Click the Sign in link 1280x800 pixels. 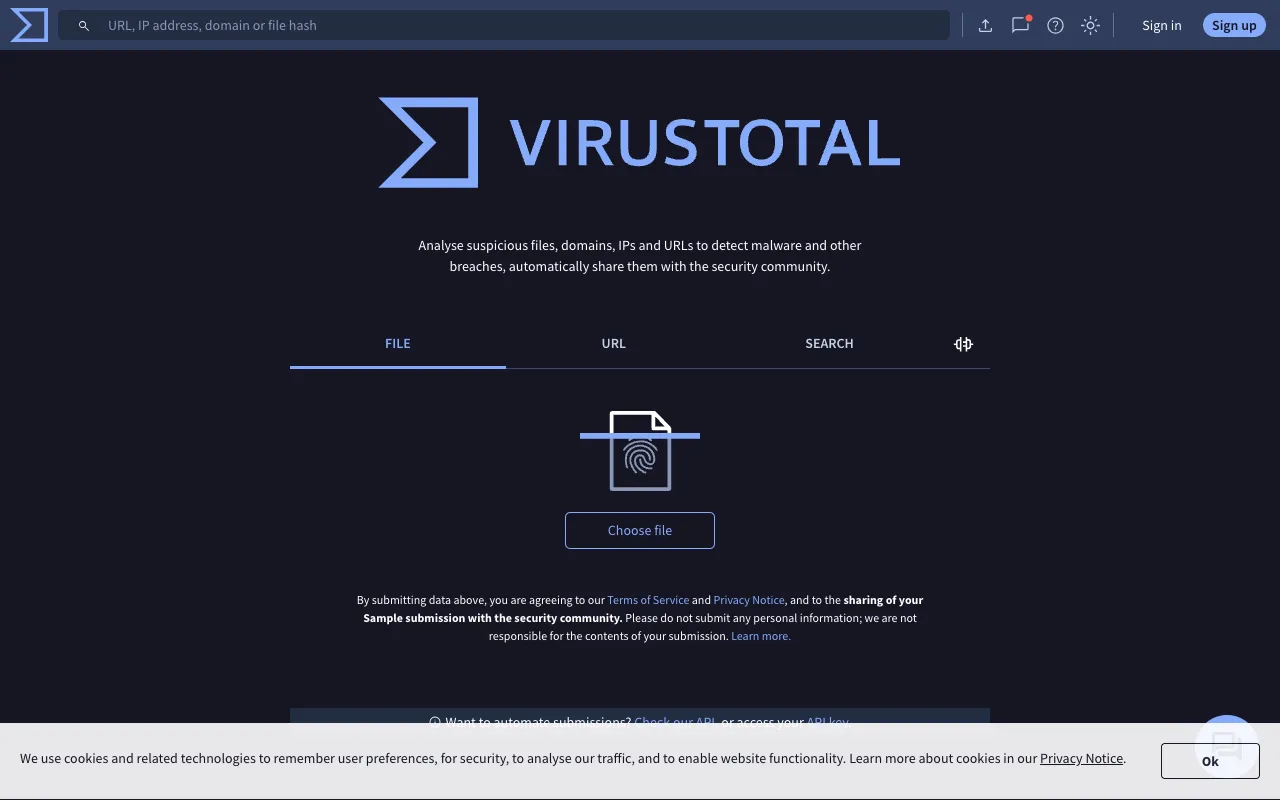click(1161, 24)
